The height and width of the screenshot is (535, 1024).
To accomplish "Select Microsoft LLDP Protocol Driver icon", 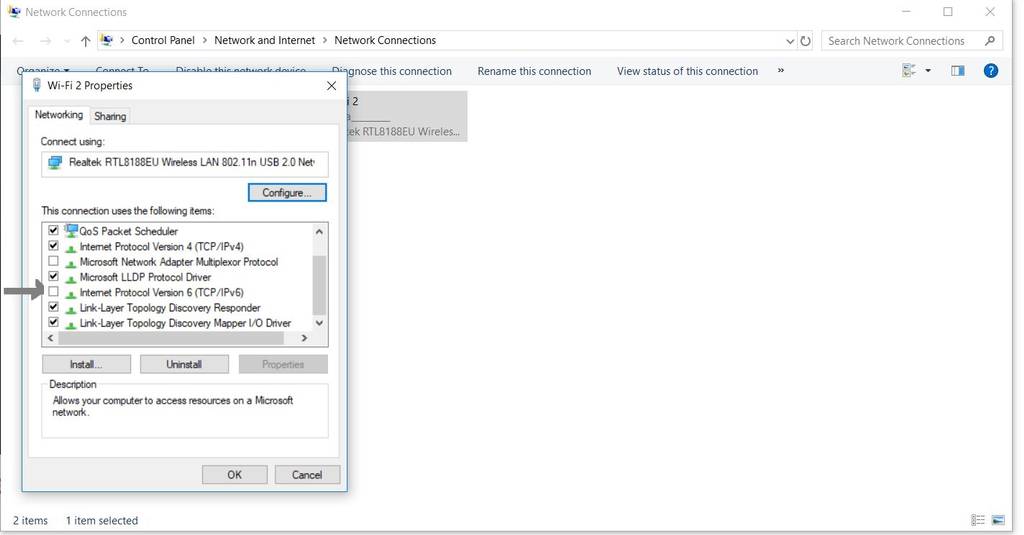I will pos(71,278).
